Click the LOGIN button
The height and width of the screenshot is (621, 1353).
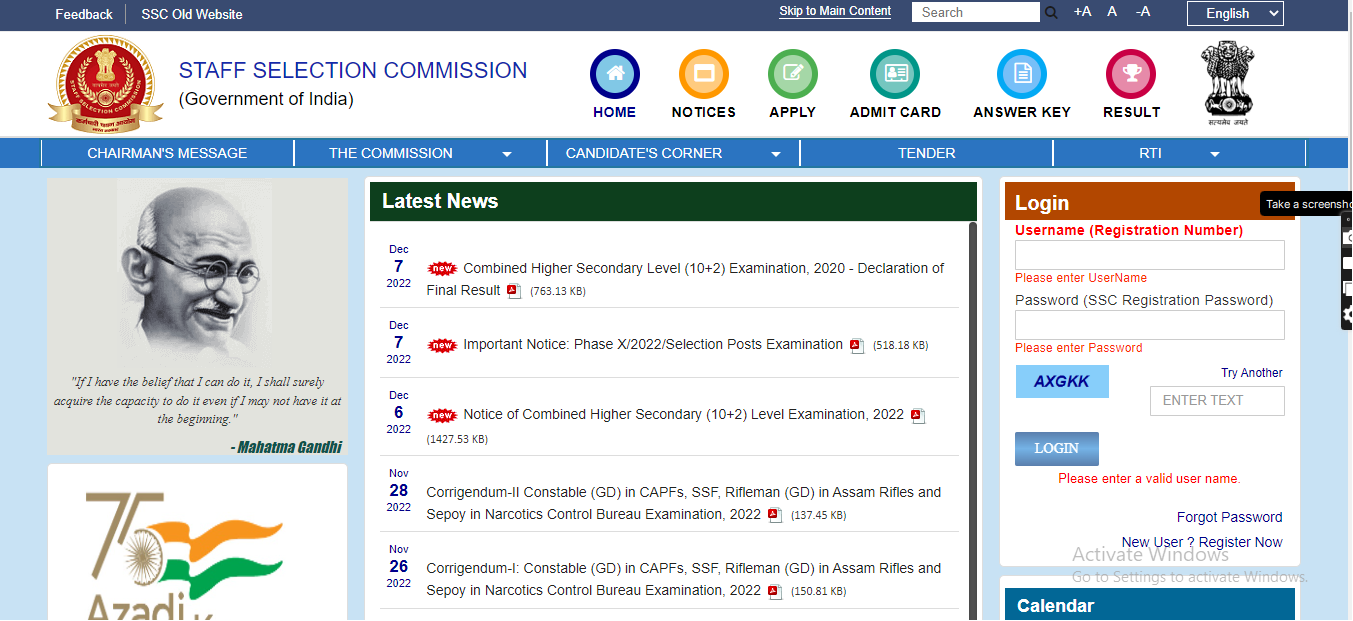coord(1057,448)
